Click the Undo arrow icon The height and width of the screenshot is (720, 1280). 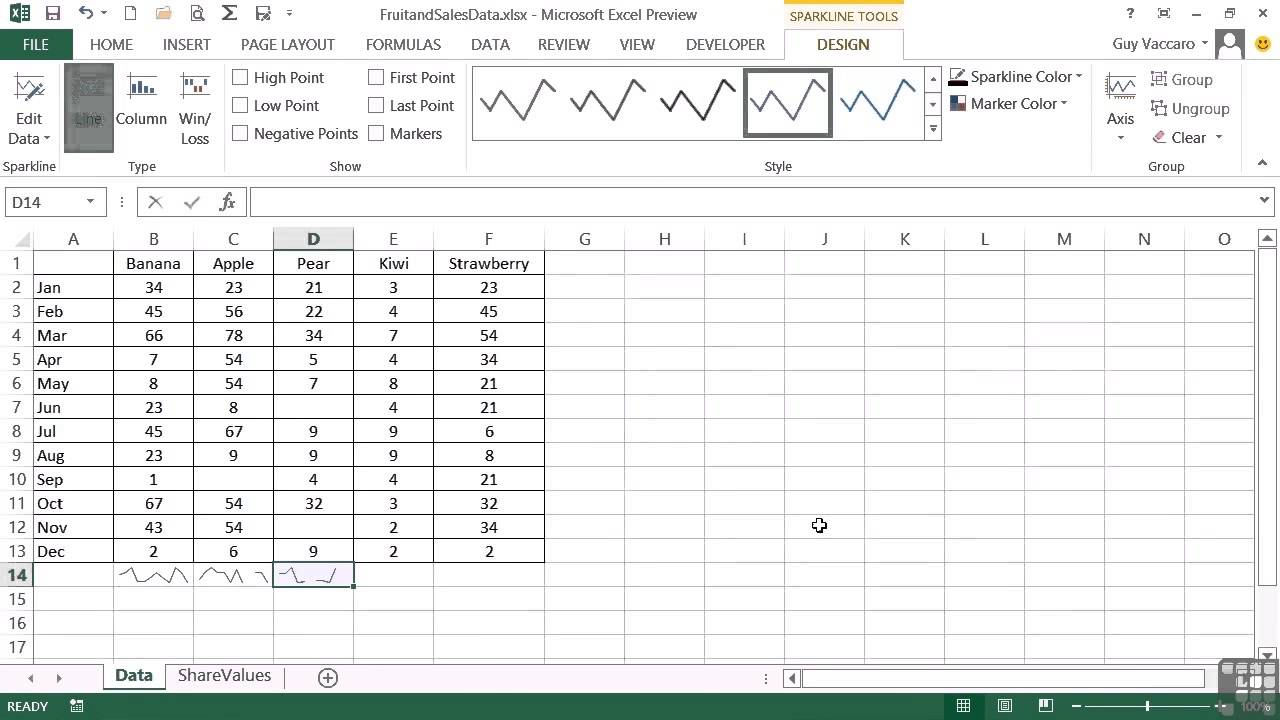[85, 14]
